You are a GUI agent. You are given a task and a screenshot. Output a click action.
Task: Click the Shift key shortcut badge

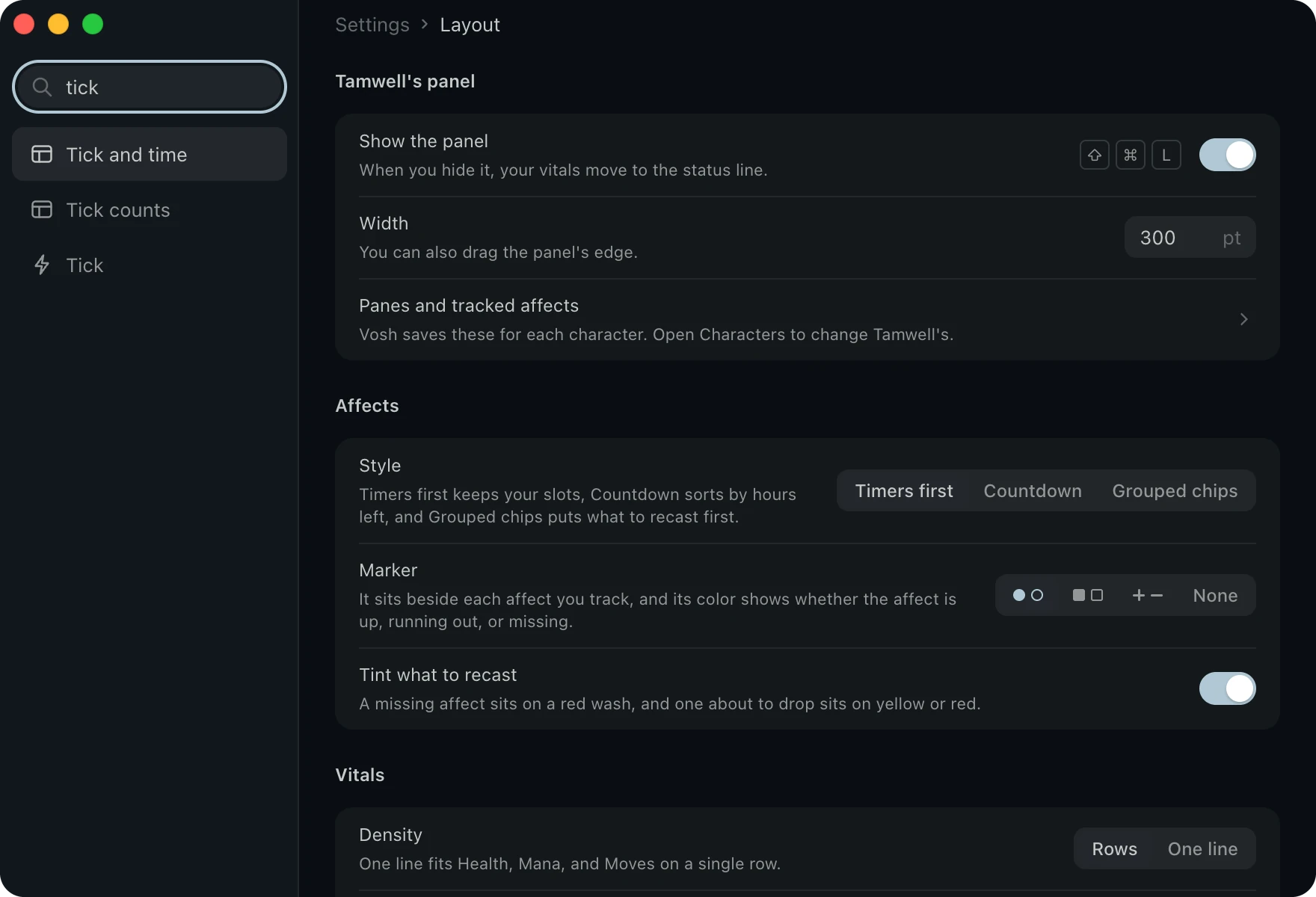click(x=1095, y=155)
